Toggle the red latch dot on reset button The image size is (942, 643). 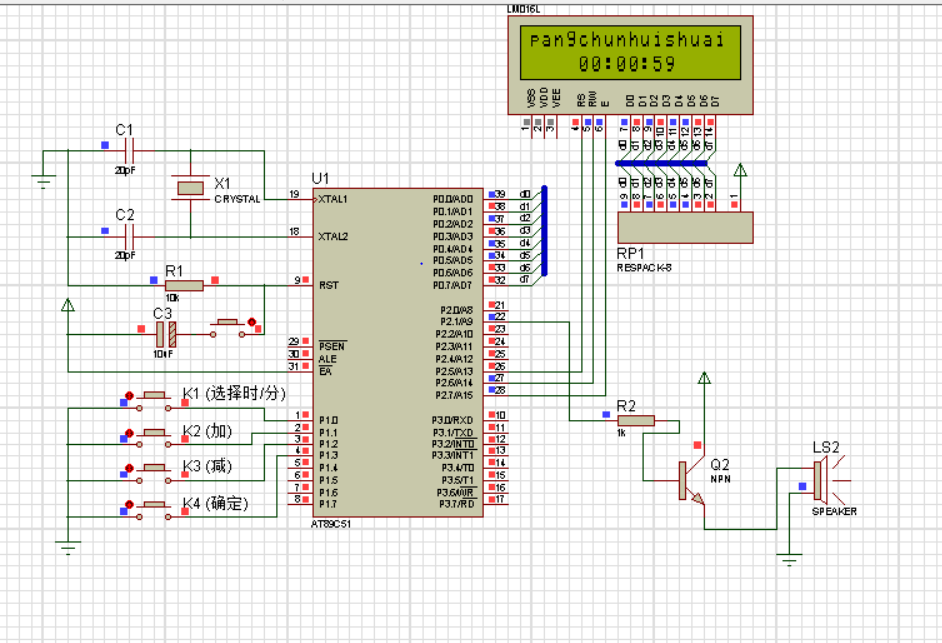[252, 322]
